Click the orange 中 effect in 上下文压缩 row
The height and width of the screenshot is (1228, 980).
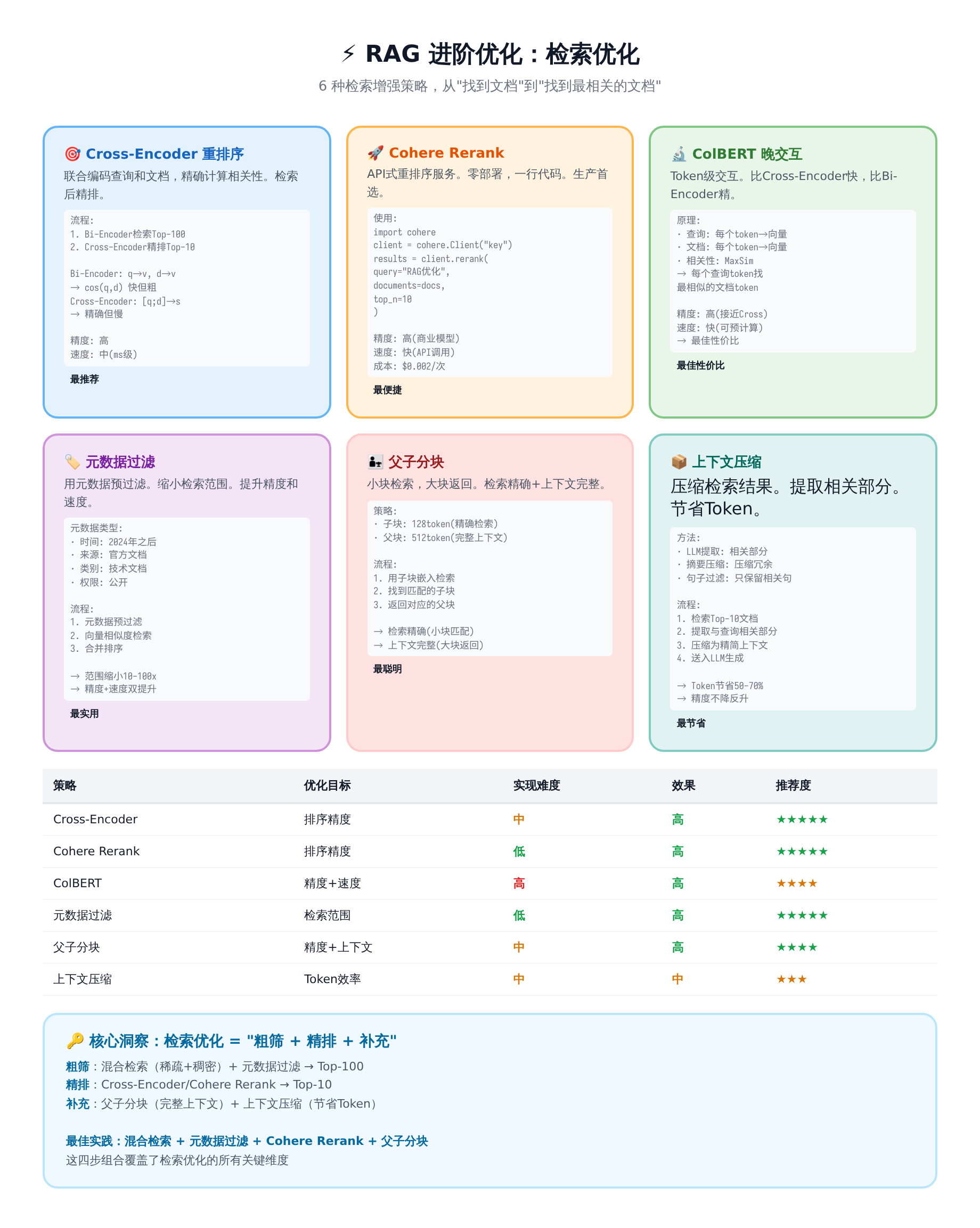[x=677, y=979]
